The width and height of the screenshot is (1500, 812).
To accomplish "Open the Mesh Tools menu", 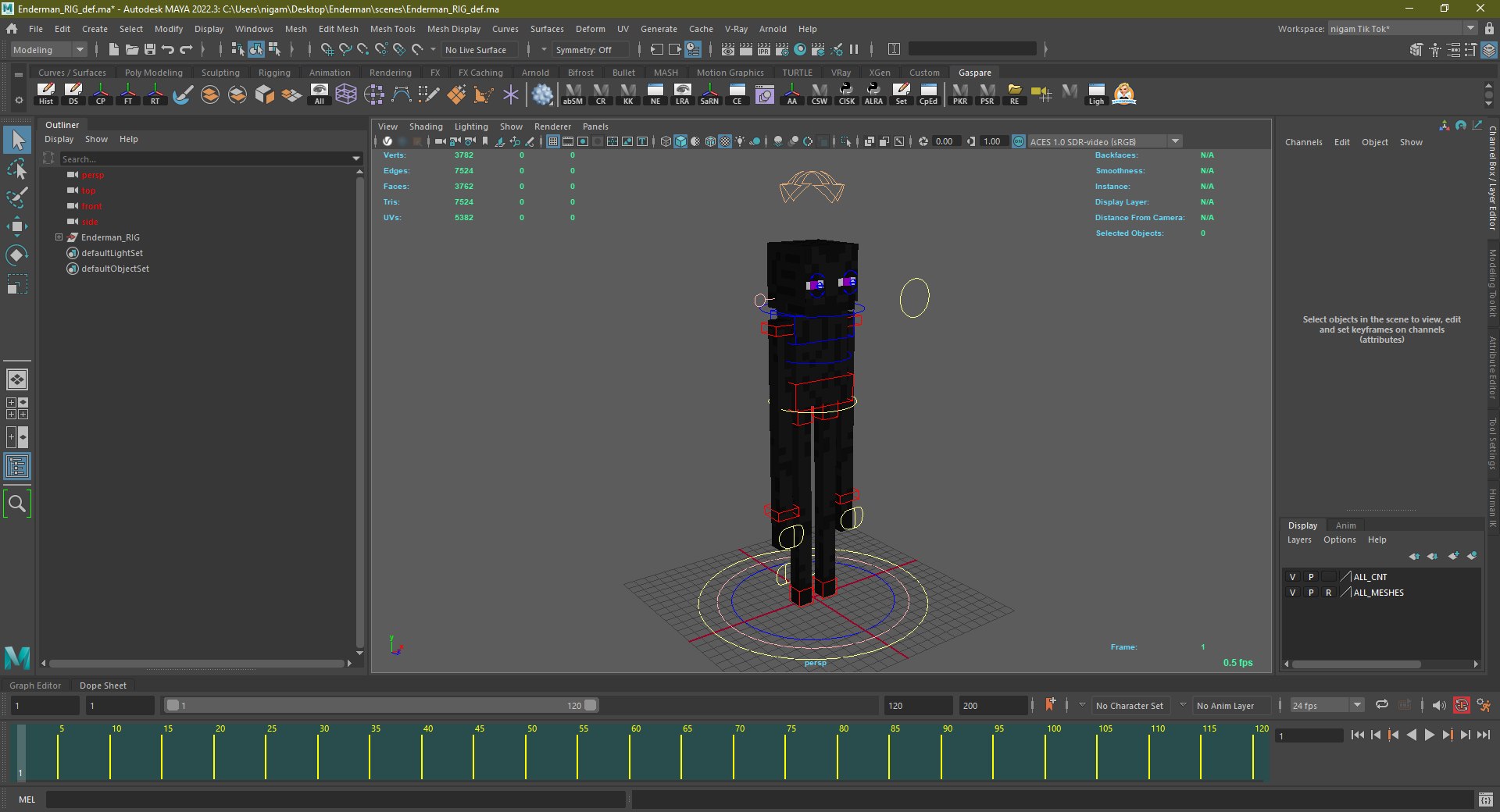I will 392,29.
